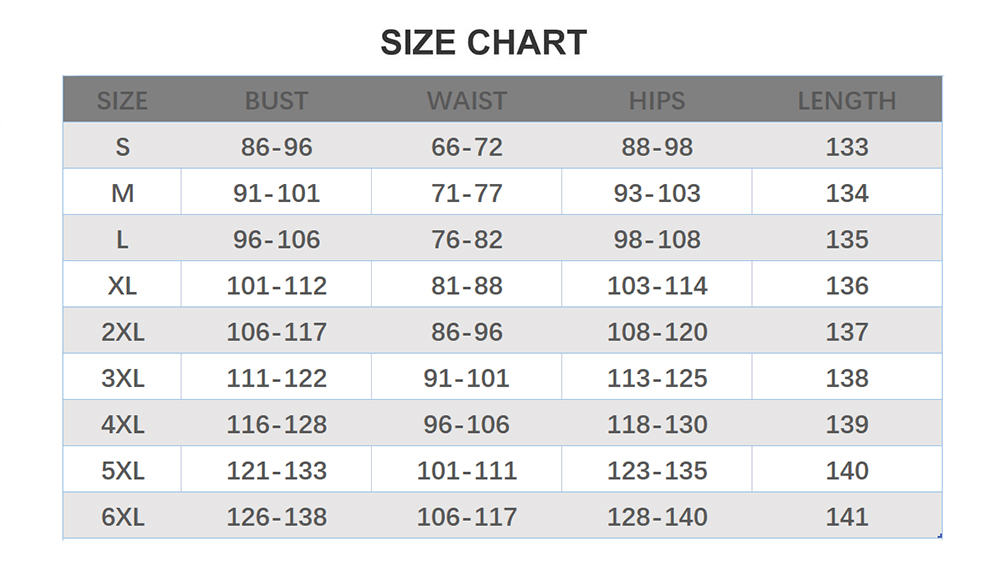Click the SIZE CHART title

point(483,43)
